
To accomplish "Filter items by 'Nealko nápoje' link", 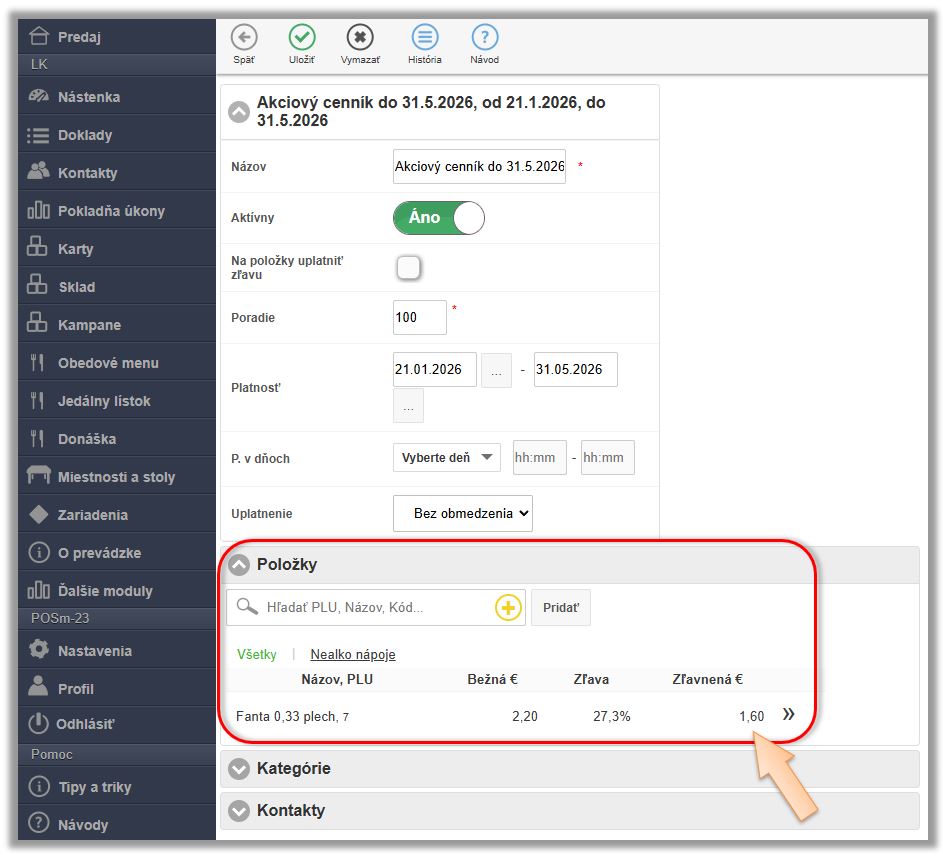I will [353, 655].
